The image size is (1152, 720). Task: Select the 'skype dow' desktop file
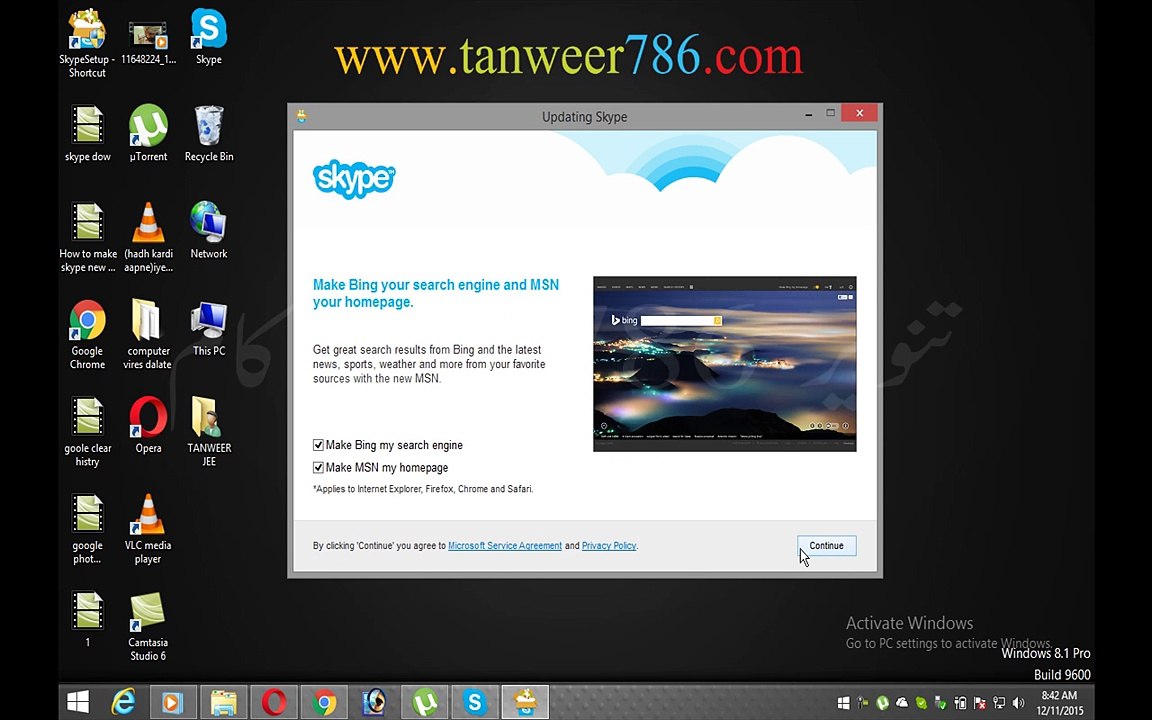point(87,133)
